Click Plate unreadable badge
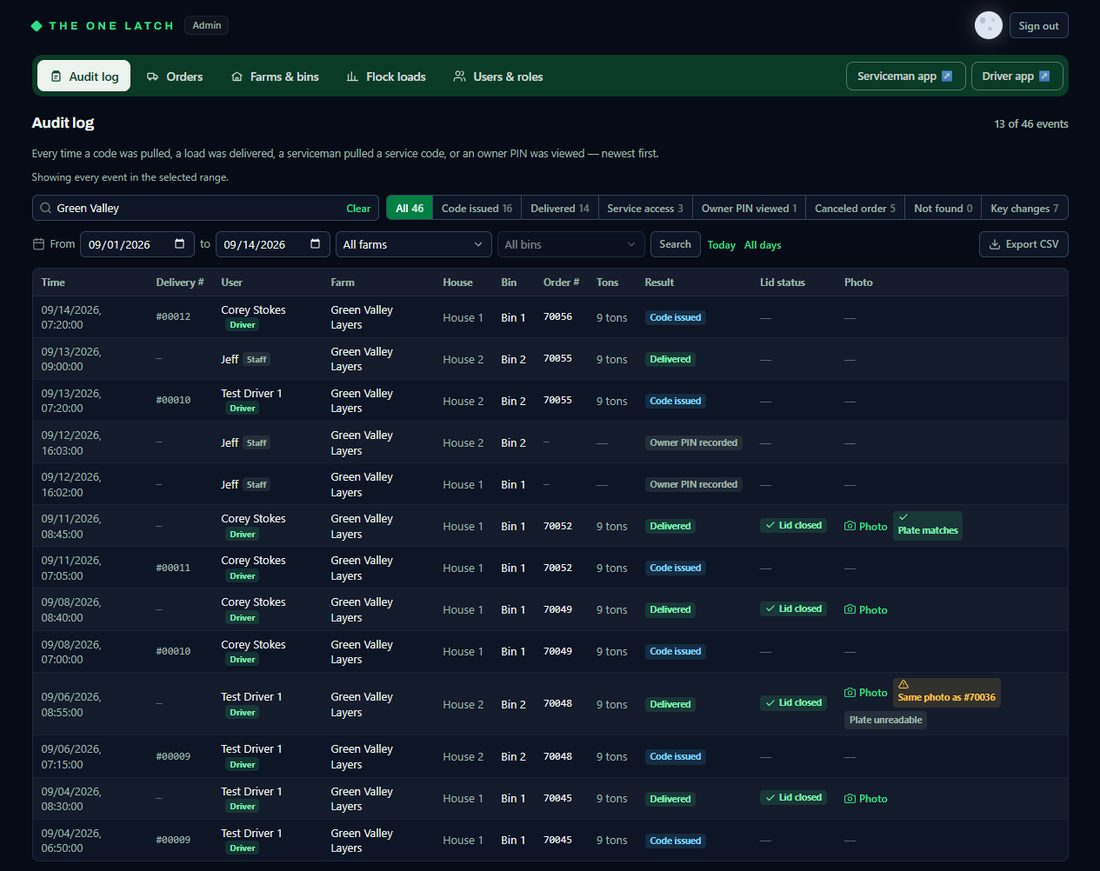This screenshot has height=871, width=1100. (x=885, y=720)
